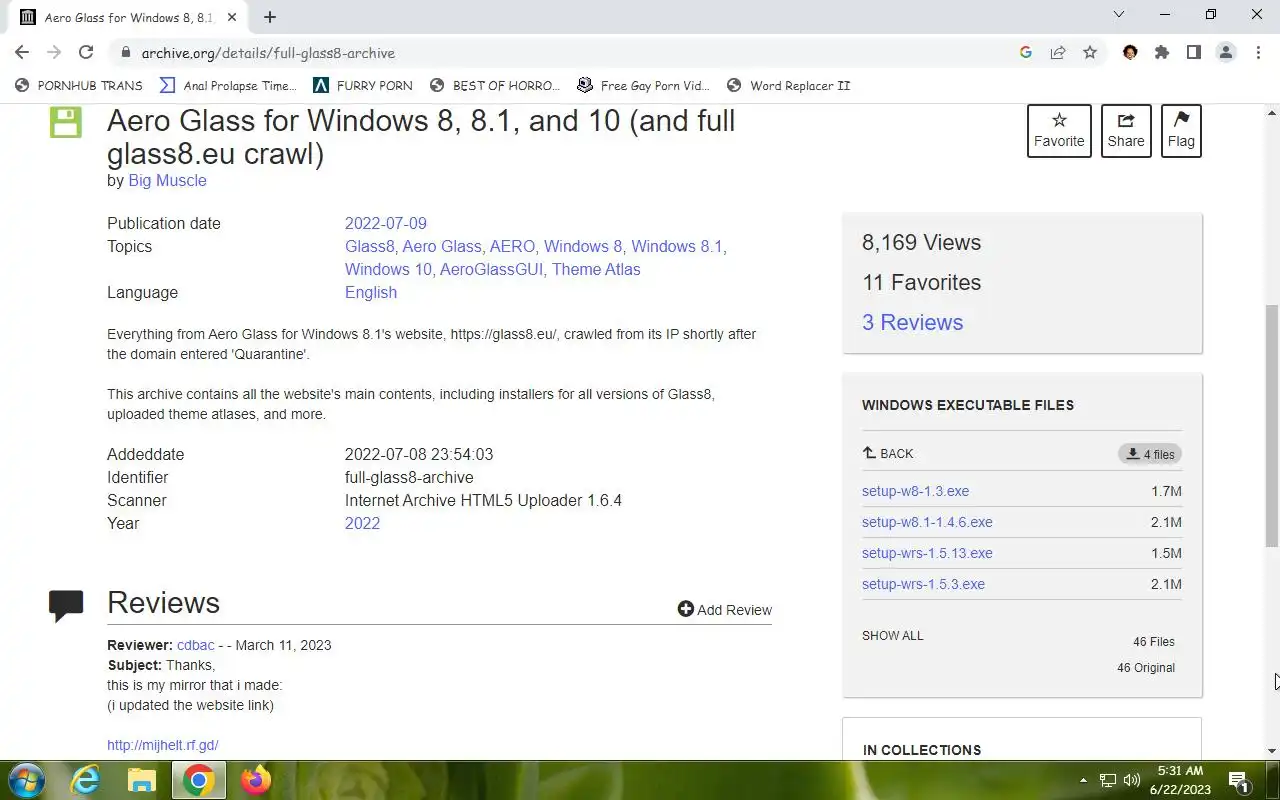
Task: Flag this item
Action: [x=1181, y=130]
